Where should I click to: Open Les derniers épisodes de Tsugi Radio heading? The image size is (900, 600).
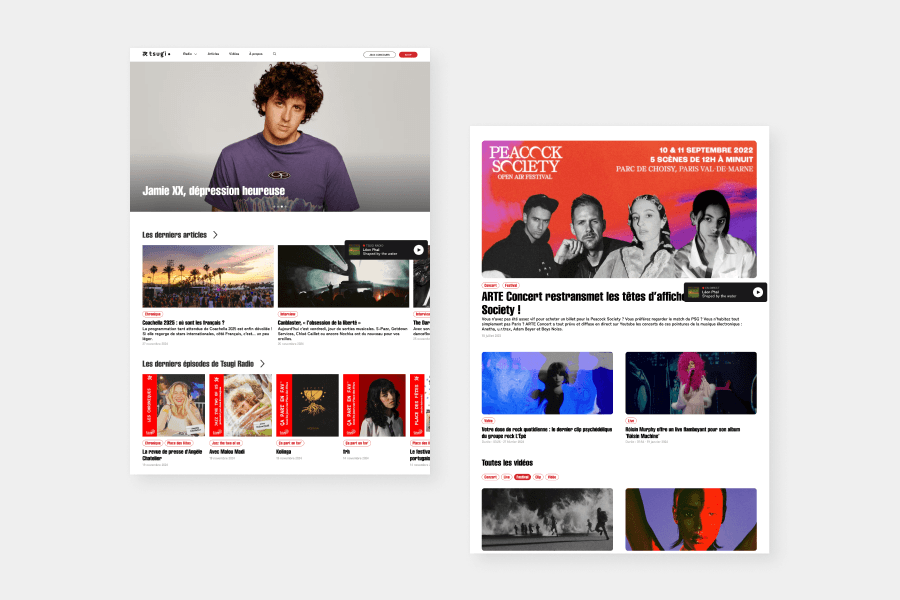click(198, 364)
